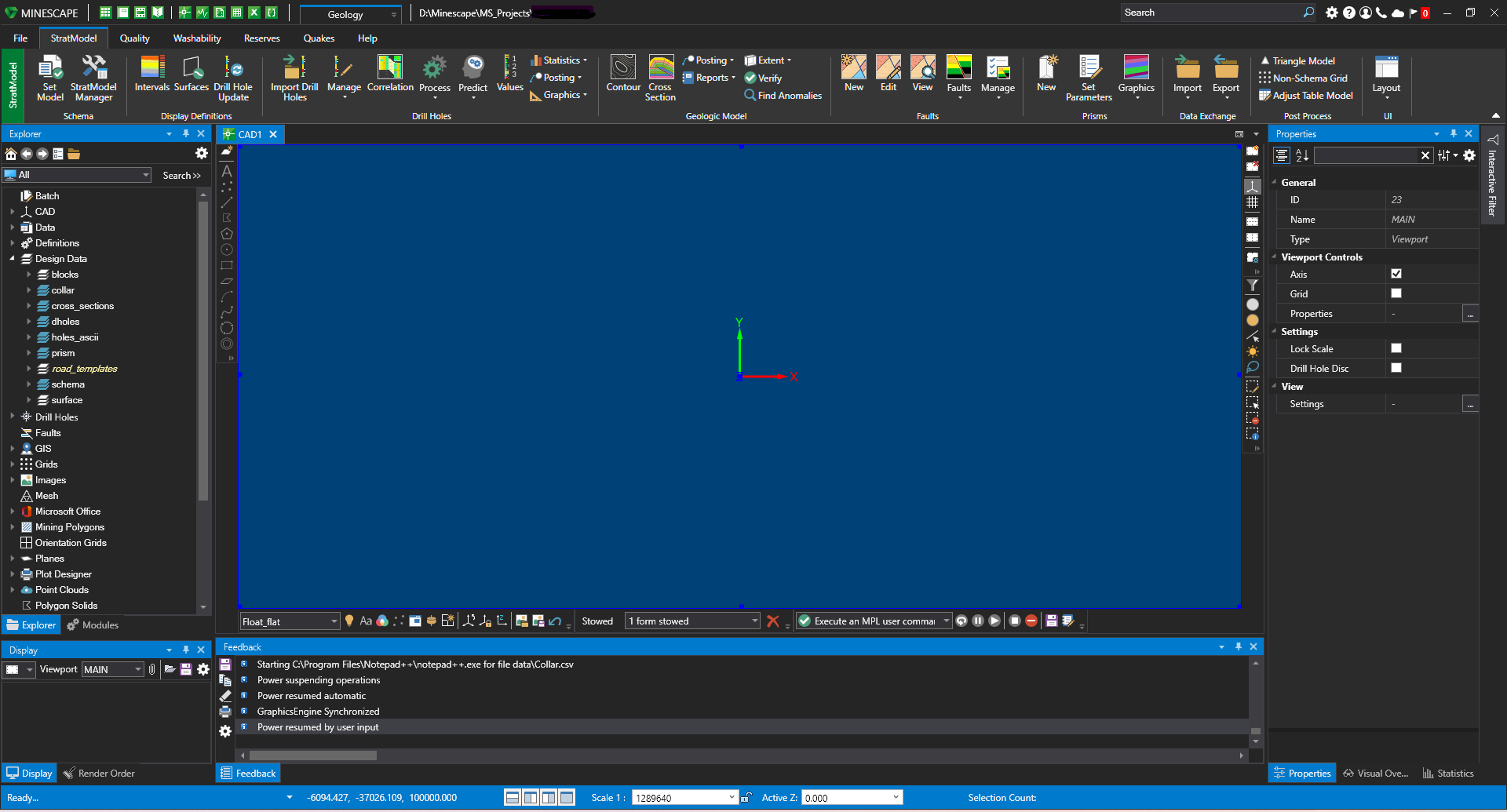Click the orange circle display icon
The width and height of the screenshot is (1507, 812).
pos(1253,320)
